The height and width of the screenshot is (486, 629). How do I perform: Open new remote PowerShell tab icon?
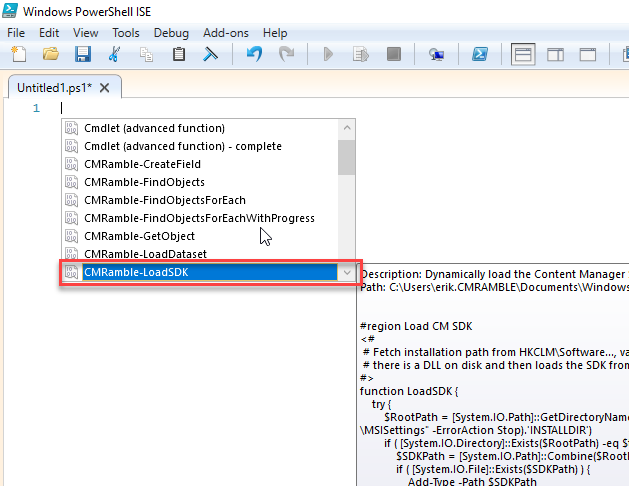click(x=436, y=54)
